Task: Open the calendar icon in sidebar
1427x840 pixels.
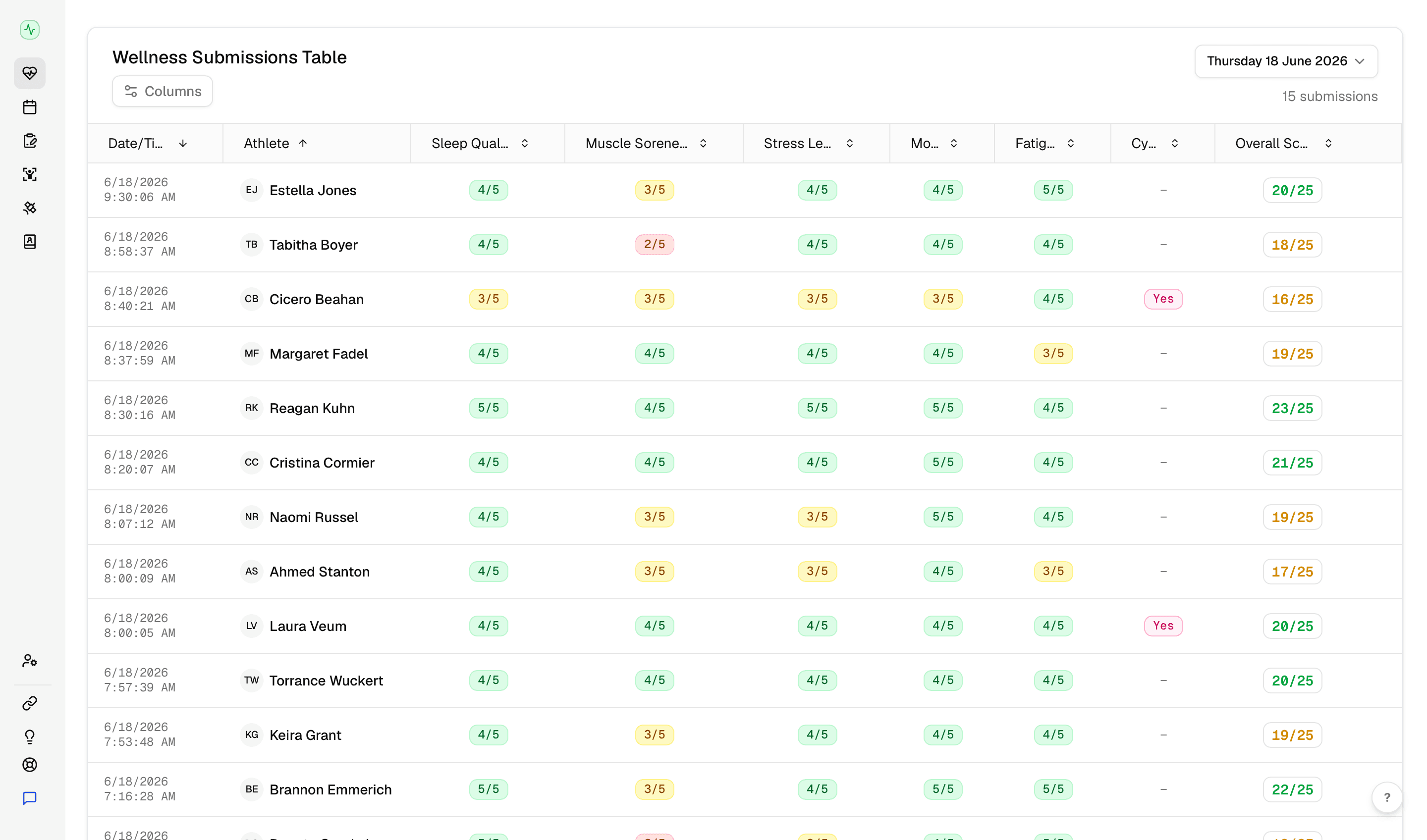Action: (29, 107)
